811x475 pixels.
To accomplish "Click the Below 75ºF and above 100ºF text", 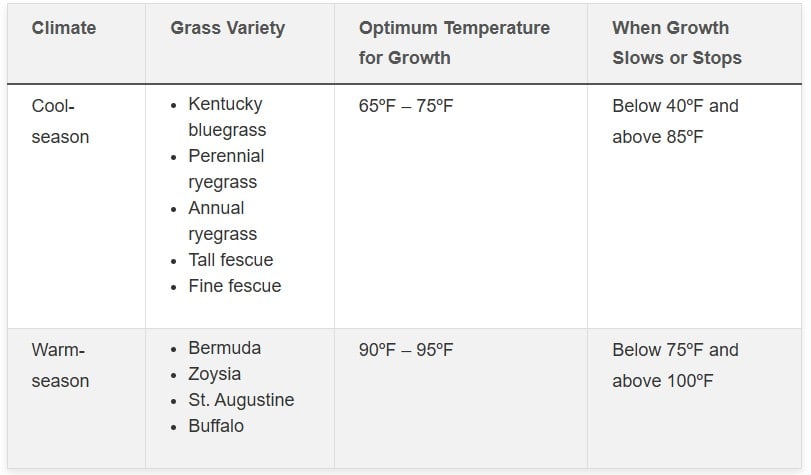I will coord(675,365).
